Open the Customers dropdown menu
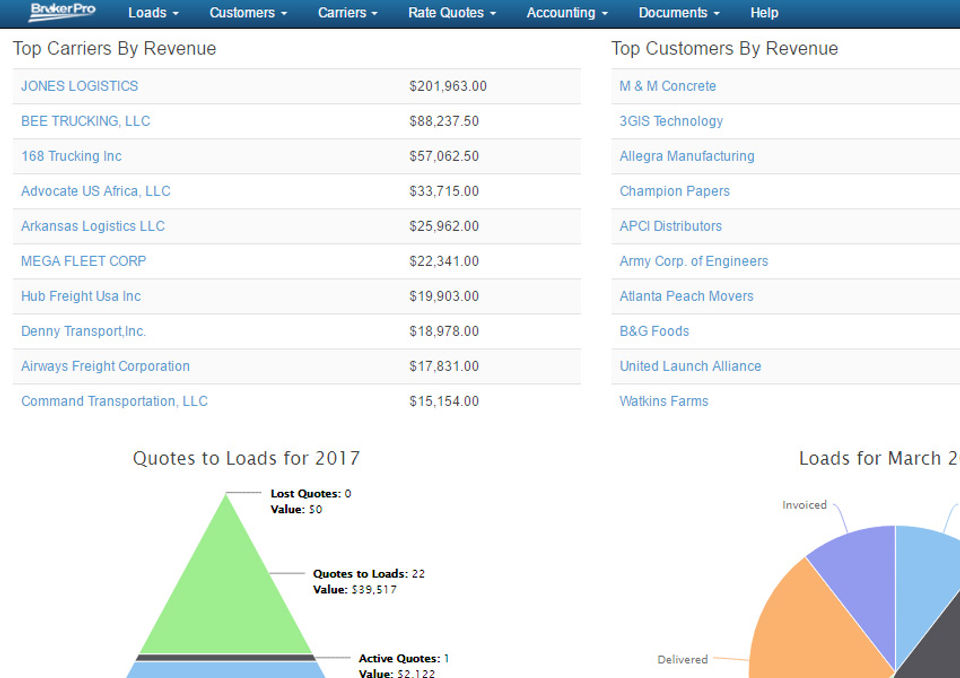960x678 pixels. (248, 13)
